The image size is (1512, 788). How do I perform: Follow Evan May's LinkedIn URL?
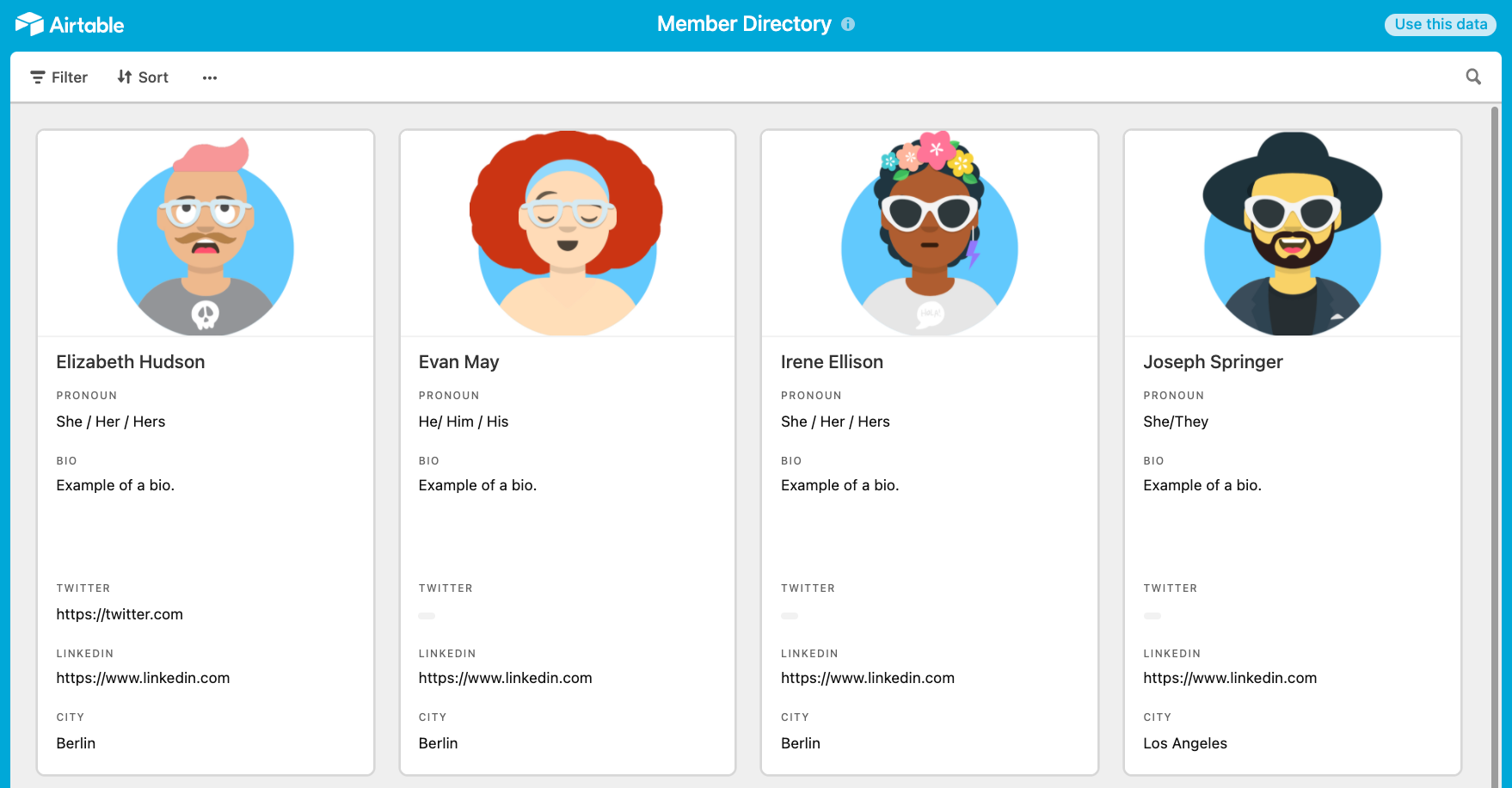pyautogui.click(x=505, y=678)
